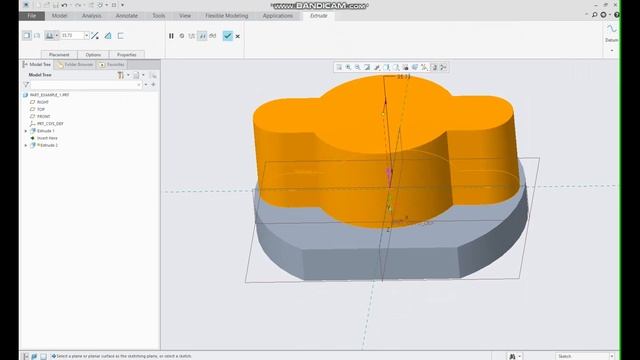Pause the Extrude feature tool
Image resolution: width=640 pixels, height=360 pixels.
coord(171,36)
